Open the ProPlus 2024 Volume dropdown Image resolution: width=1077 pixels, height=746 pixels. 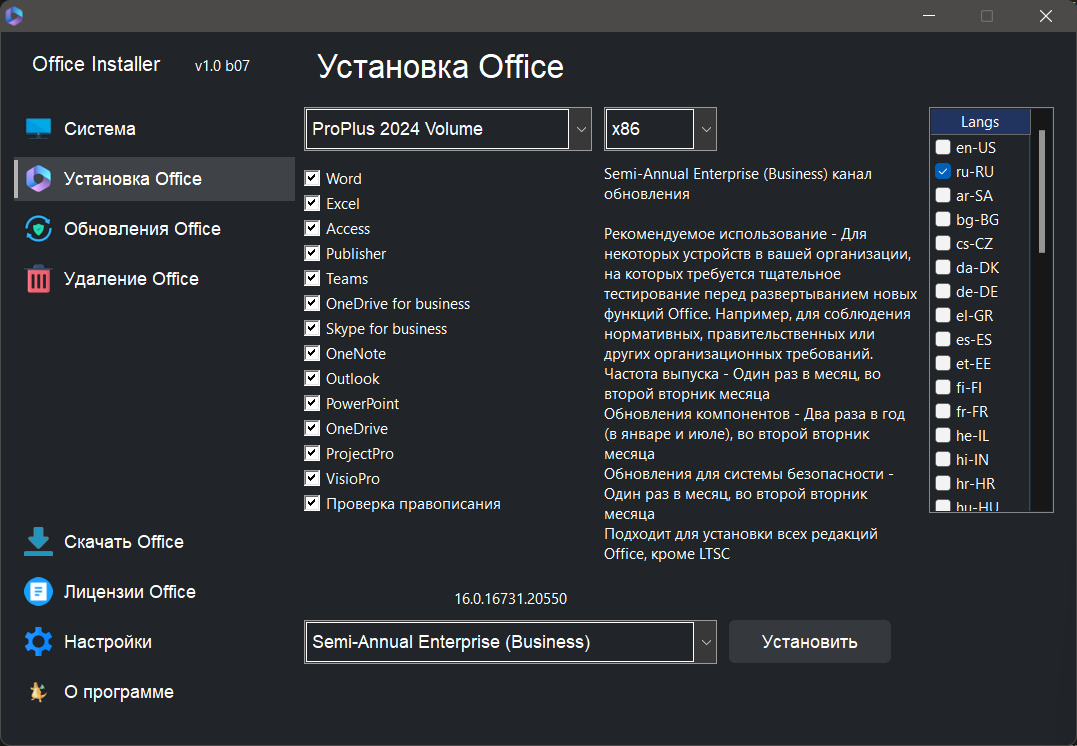pos(580,128)
